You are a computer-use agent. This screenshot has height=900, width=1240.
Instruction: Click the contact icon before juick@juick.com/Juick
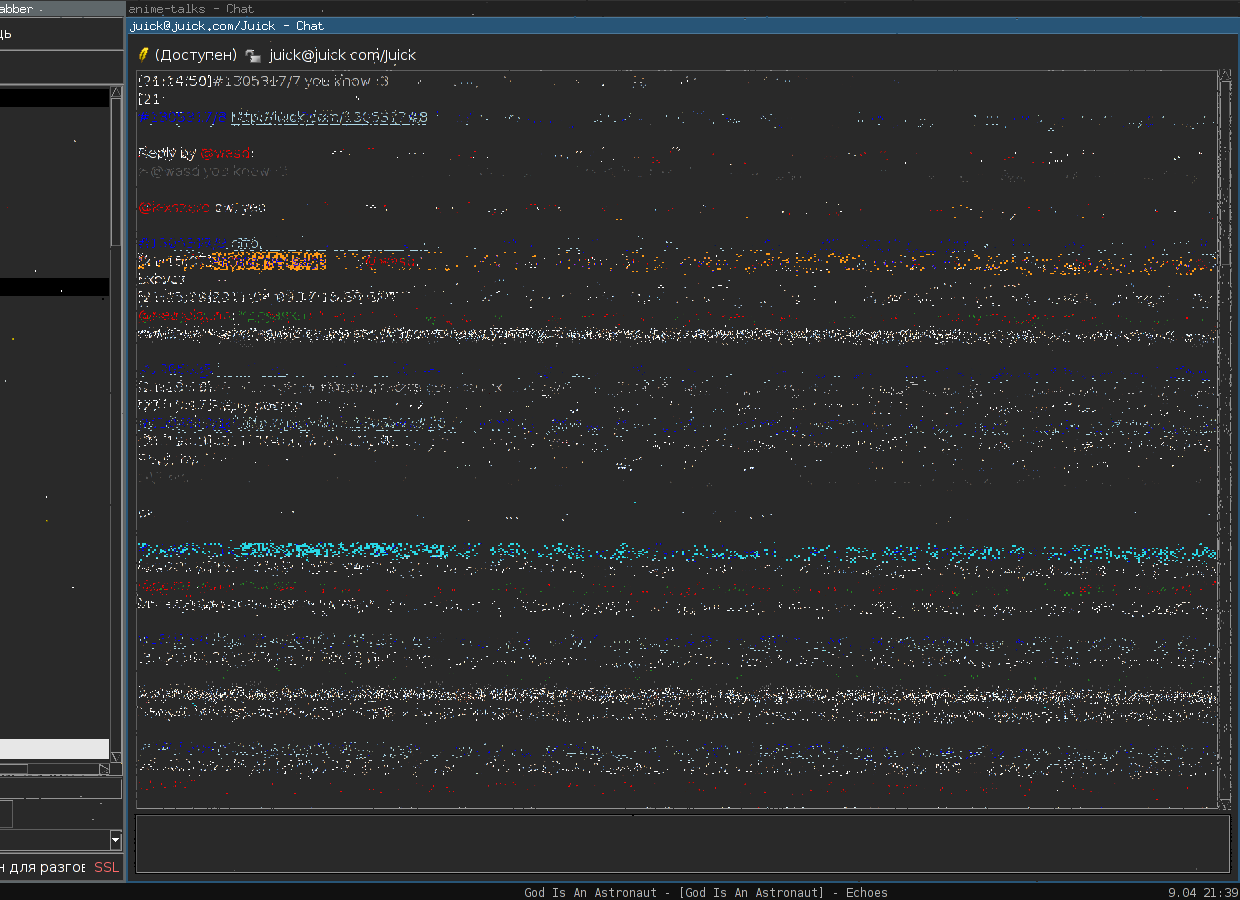(x=254, y=56)
